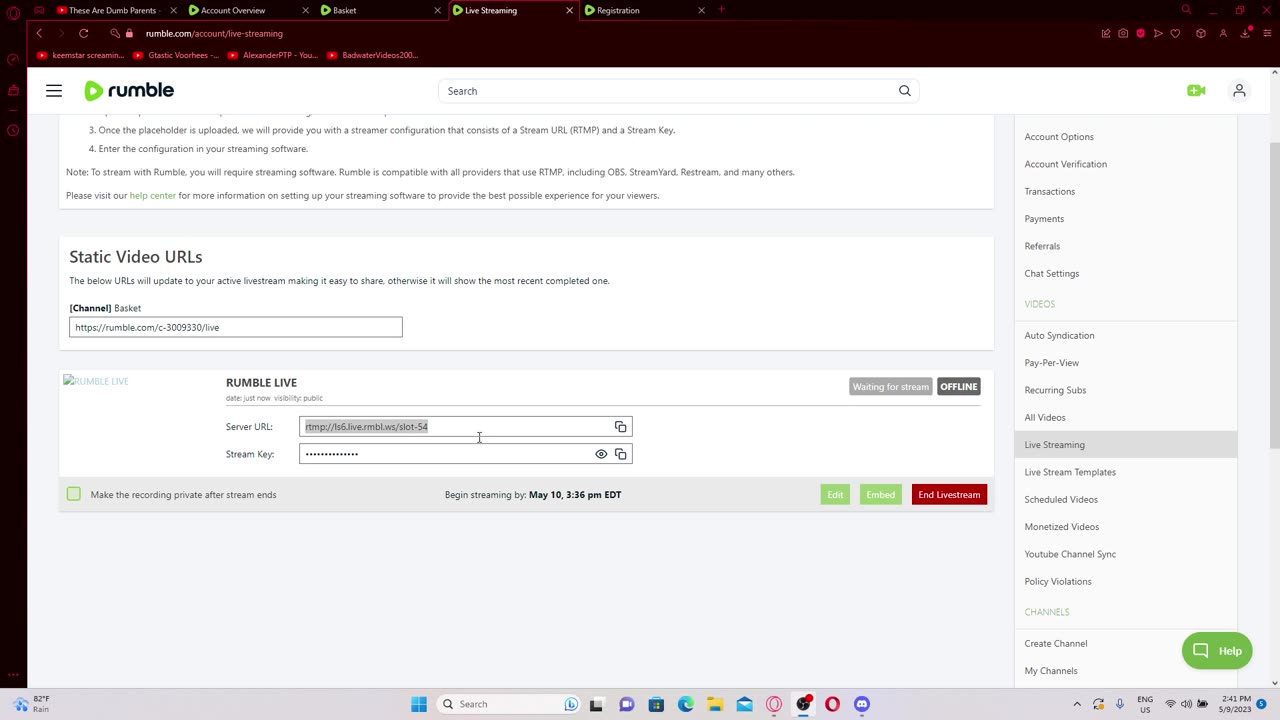
Task: Open Transactions in sidebar
Action: point(1049,191)
